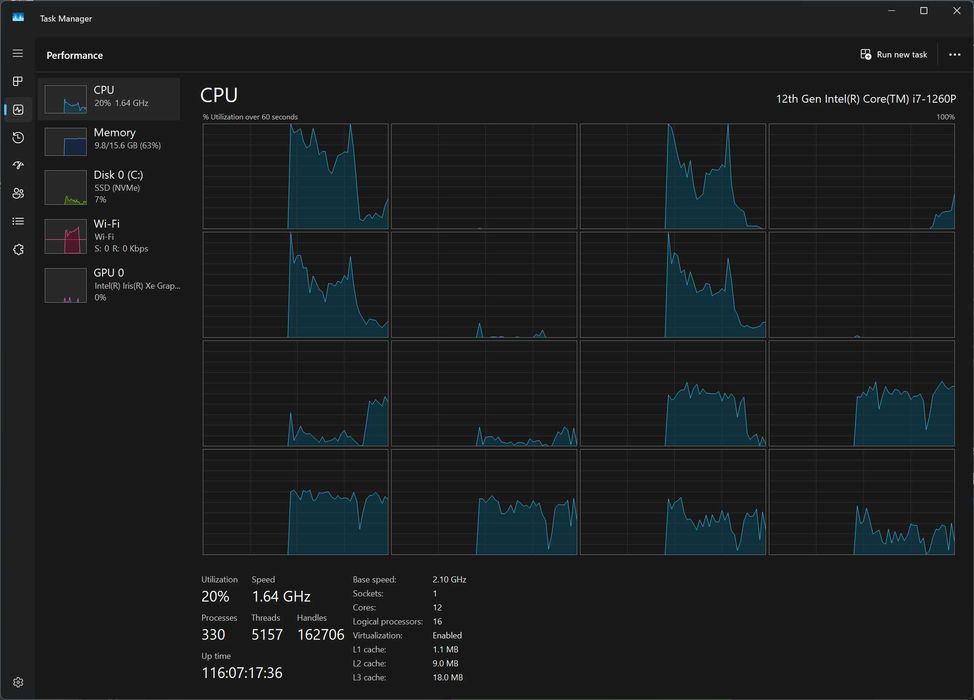Click the first logical processor graph
The image size is (974, 700).
(295, 176)
